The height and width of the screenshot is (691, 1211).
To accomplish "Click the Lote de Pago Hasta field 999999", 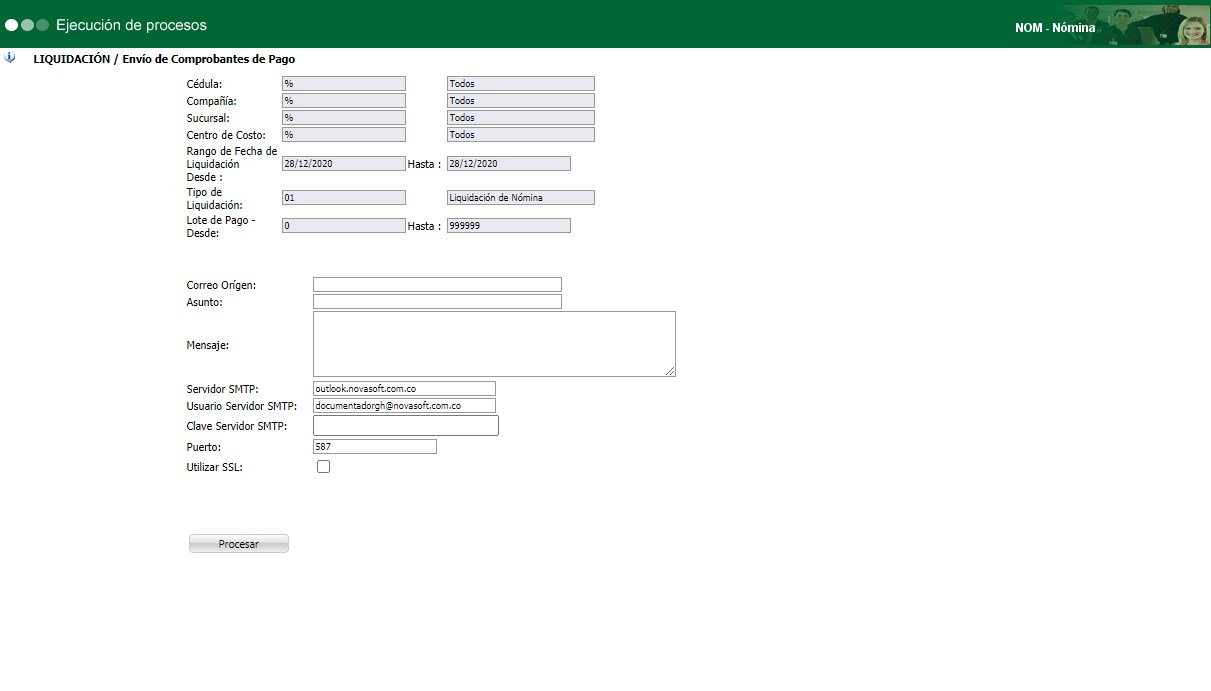I will pyautogui.click(x=509, y=226).
